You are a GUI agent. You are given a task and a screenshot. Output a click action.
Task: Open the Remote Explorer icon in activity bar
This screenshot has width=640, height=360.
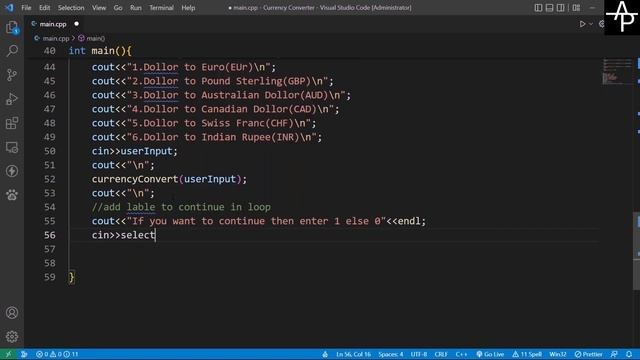tap(12, 147)
